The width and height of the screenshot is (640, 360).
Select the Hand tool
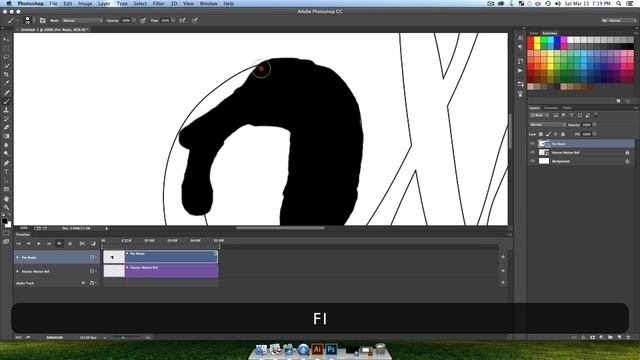pos(6,198)
